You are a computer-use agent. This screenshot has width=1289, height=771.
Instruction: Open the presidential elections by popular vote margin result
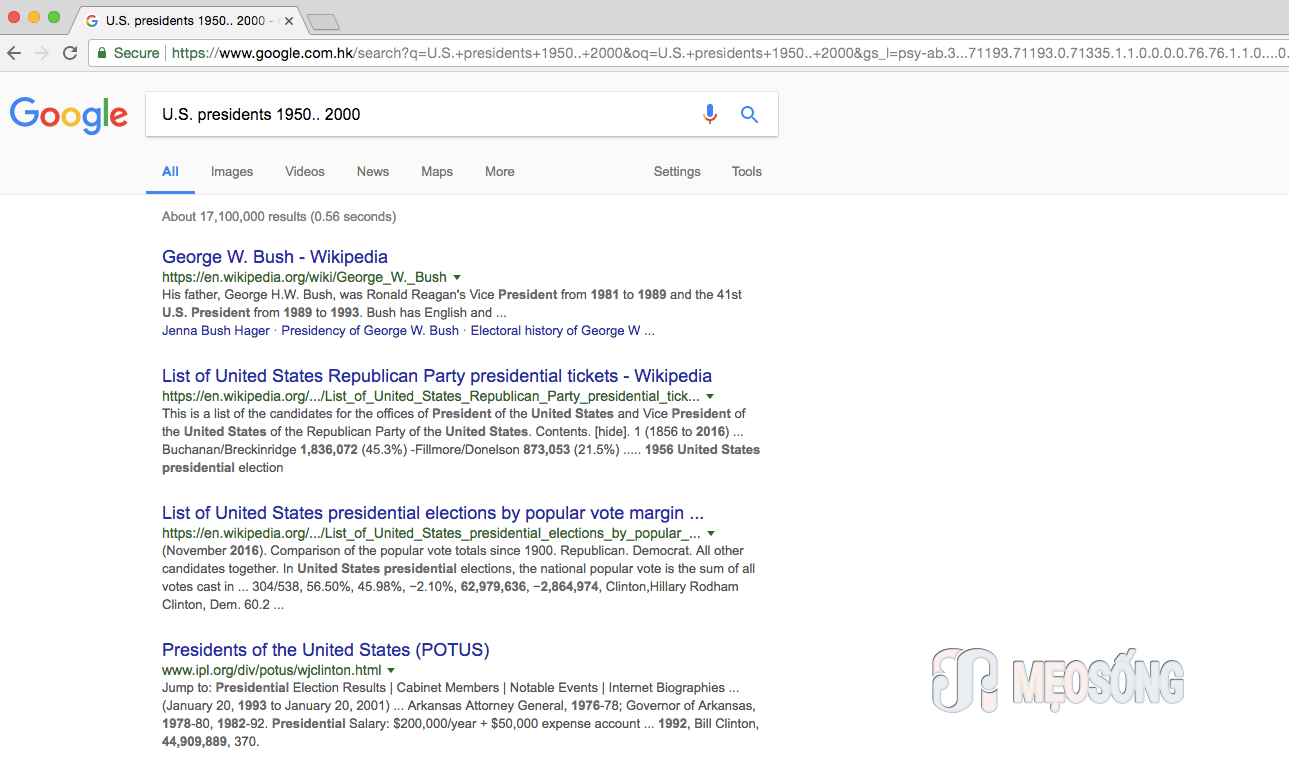coord(433,513)
